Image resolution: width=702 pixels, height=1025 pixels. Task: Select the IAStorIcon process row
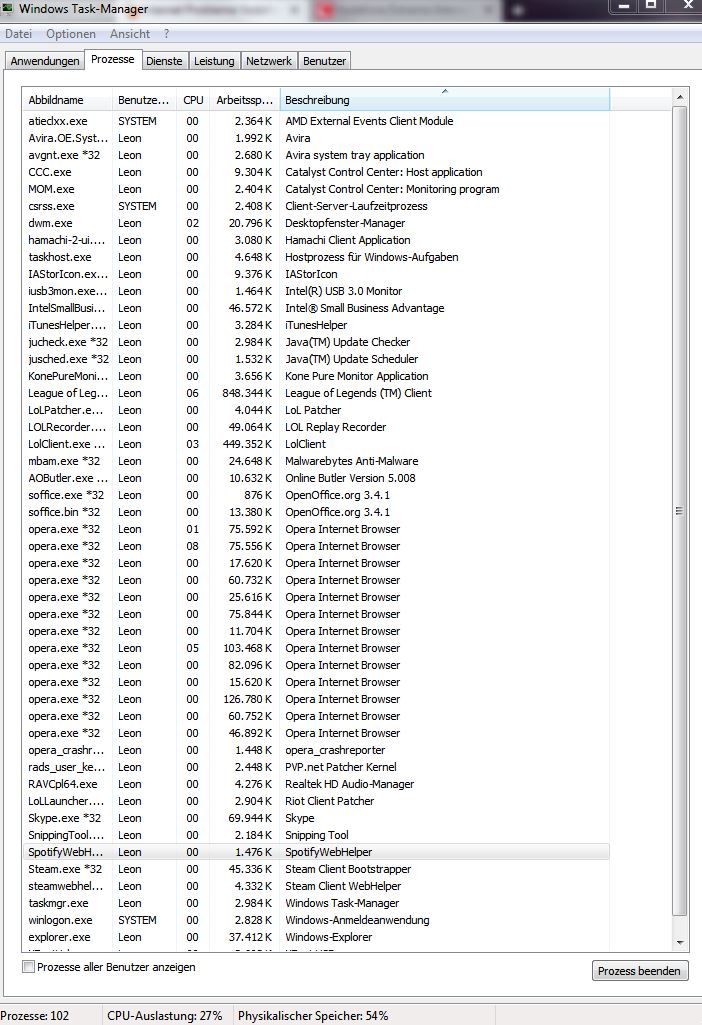pos(316,274)
